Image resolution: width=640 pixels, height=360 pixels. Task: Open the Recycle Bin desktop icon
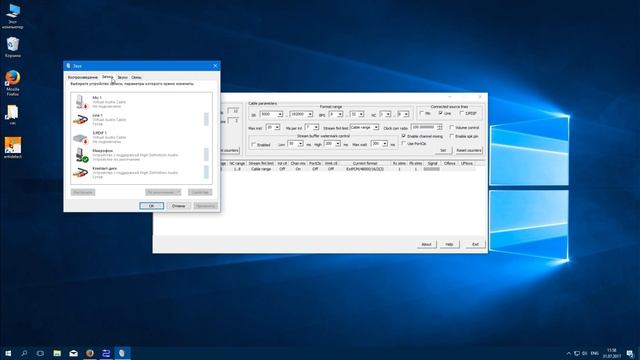[13, 47]
